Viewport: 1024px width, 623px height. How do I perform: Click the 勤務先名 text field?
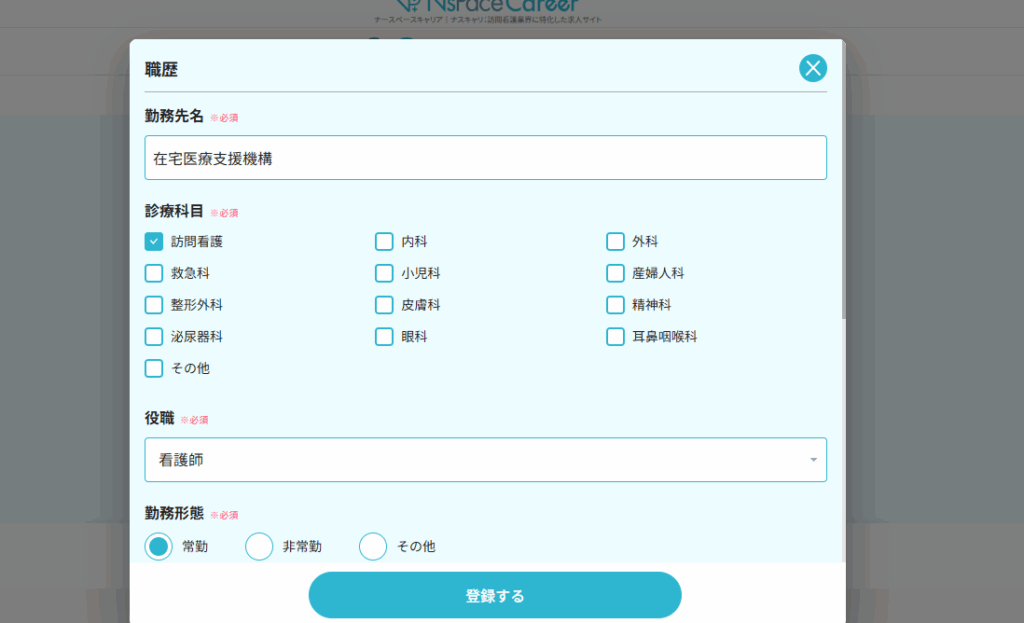pyautogui.click(x=485, y=158)
